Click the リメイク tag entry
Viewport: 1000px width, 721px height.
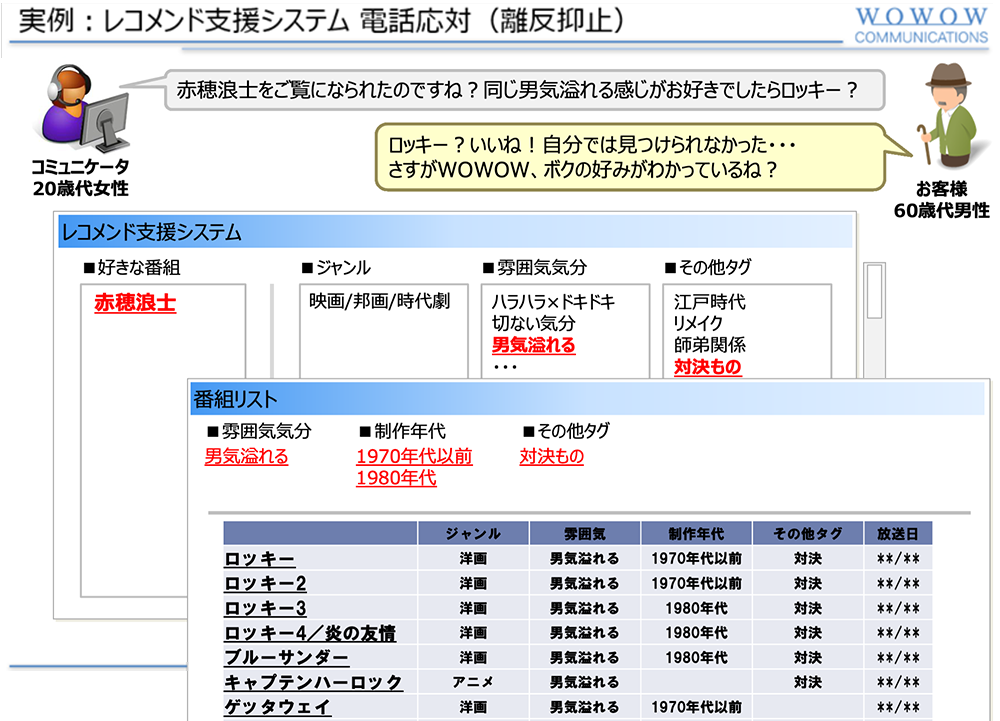click(x=698, y=323)
